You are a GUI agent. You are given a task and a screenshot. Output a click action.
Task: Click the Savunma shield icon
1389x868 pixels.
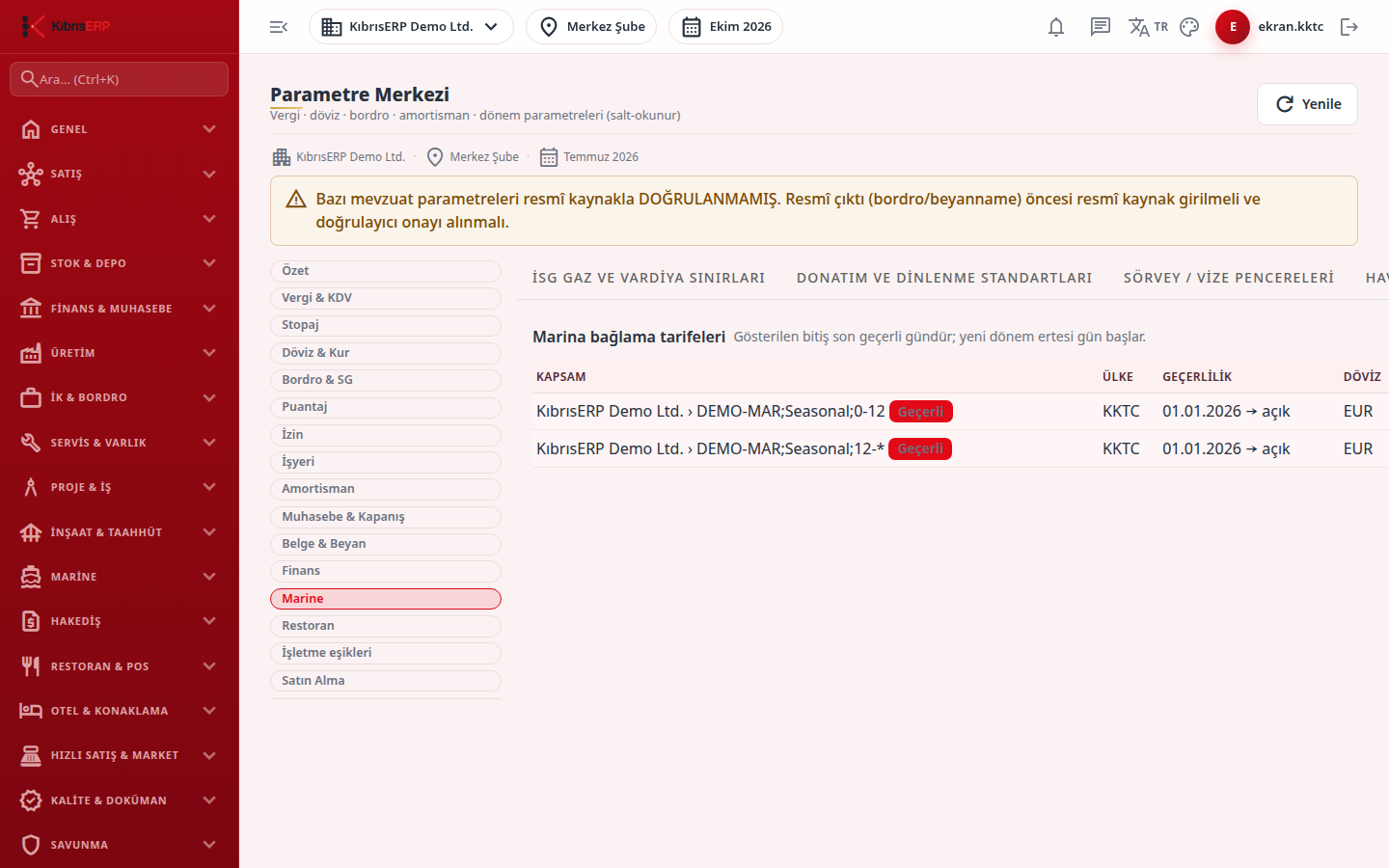(x=31, y=845)
